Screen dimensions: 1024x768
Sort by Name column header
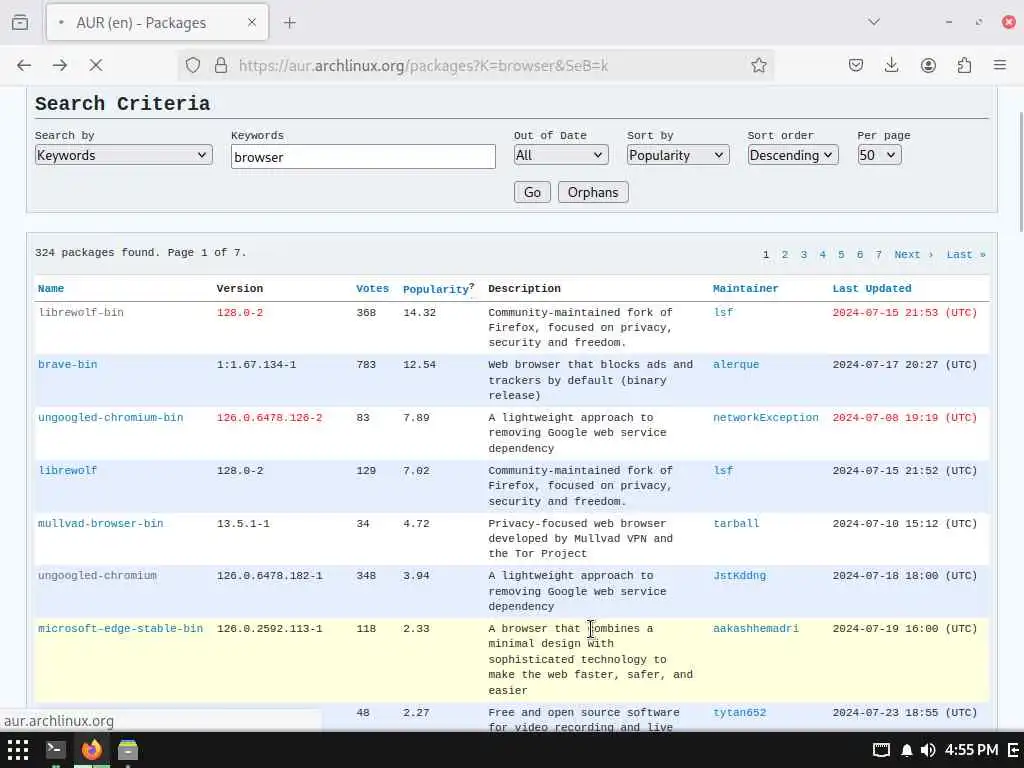pos(51,289)
